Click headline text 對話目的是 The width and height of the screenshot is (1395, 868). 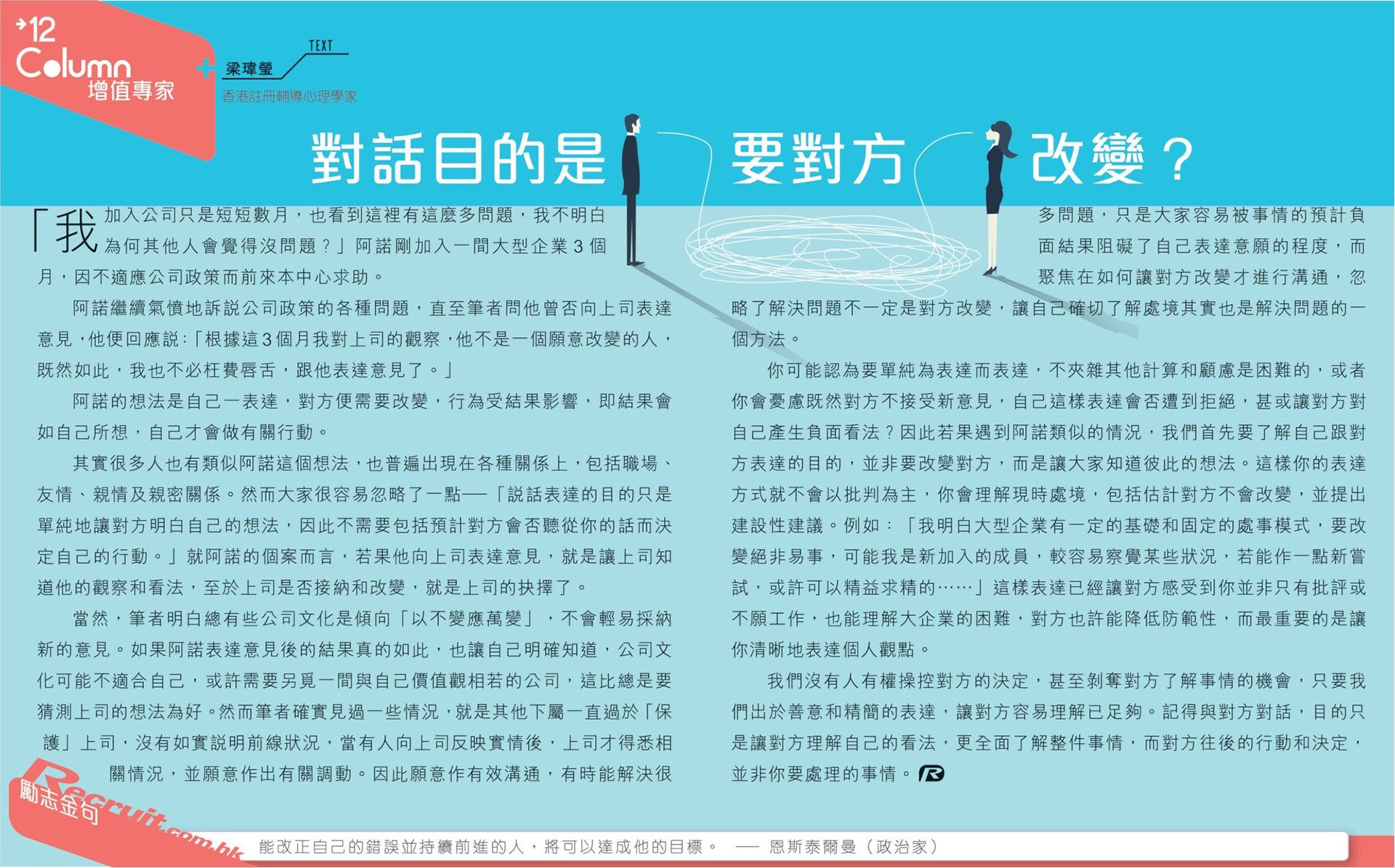[458, 158]
